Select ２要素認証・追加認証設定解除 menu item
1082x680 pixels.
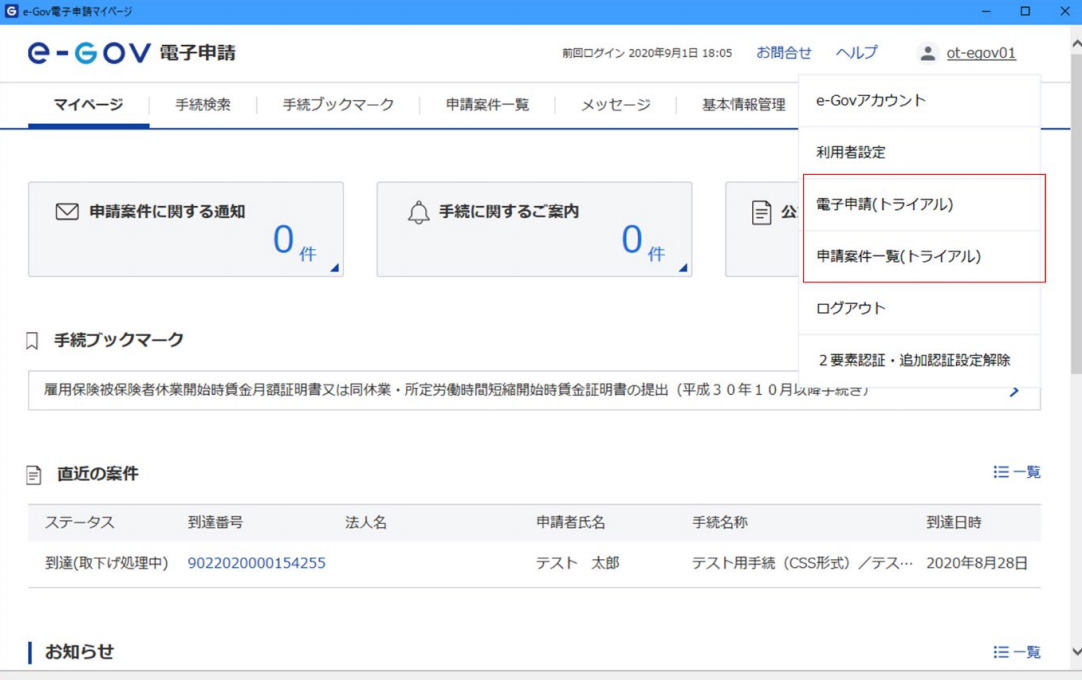(x=919, y=360)
